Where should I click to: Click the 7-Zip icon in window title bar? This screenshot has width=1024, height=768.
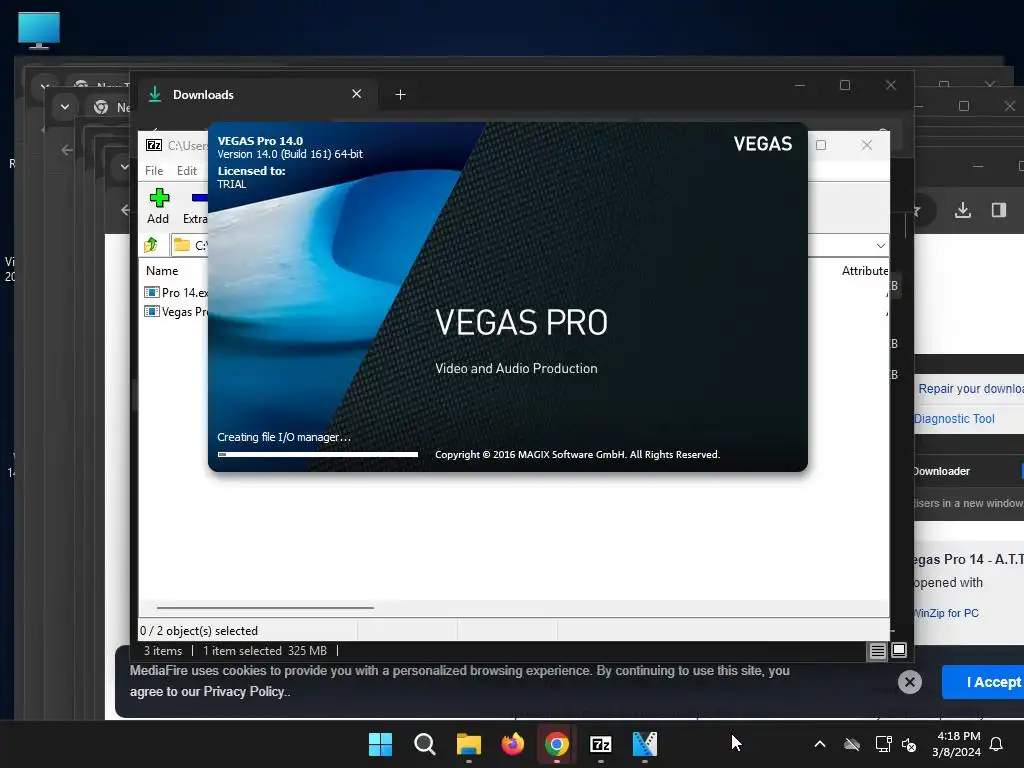pyautogui.click(x=154, y=145)
